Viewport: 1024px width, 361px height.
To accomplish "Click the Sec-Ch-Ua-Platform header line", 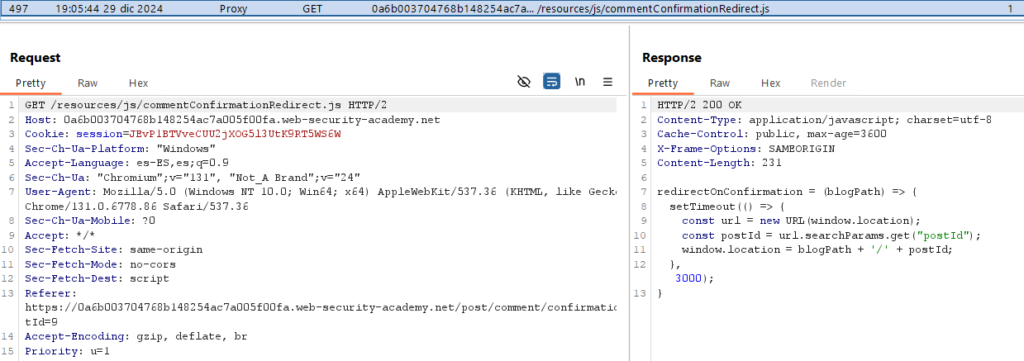I will pyautogui.click(x=120, y=148).
